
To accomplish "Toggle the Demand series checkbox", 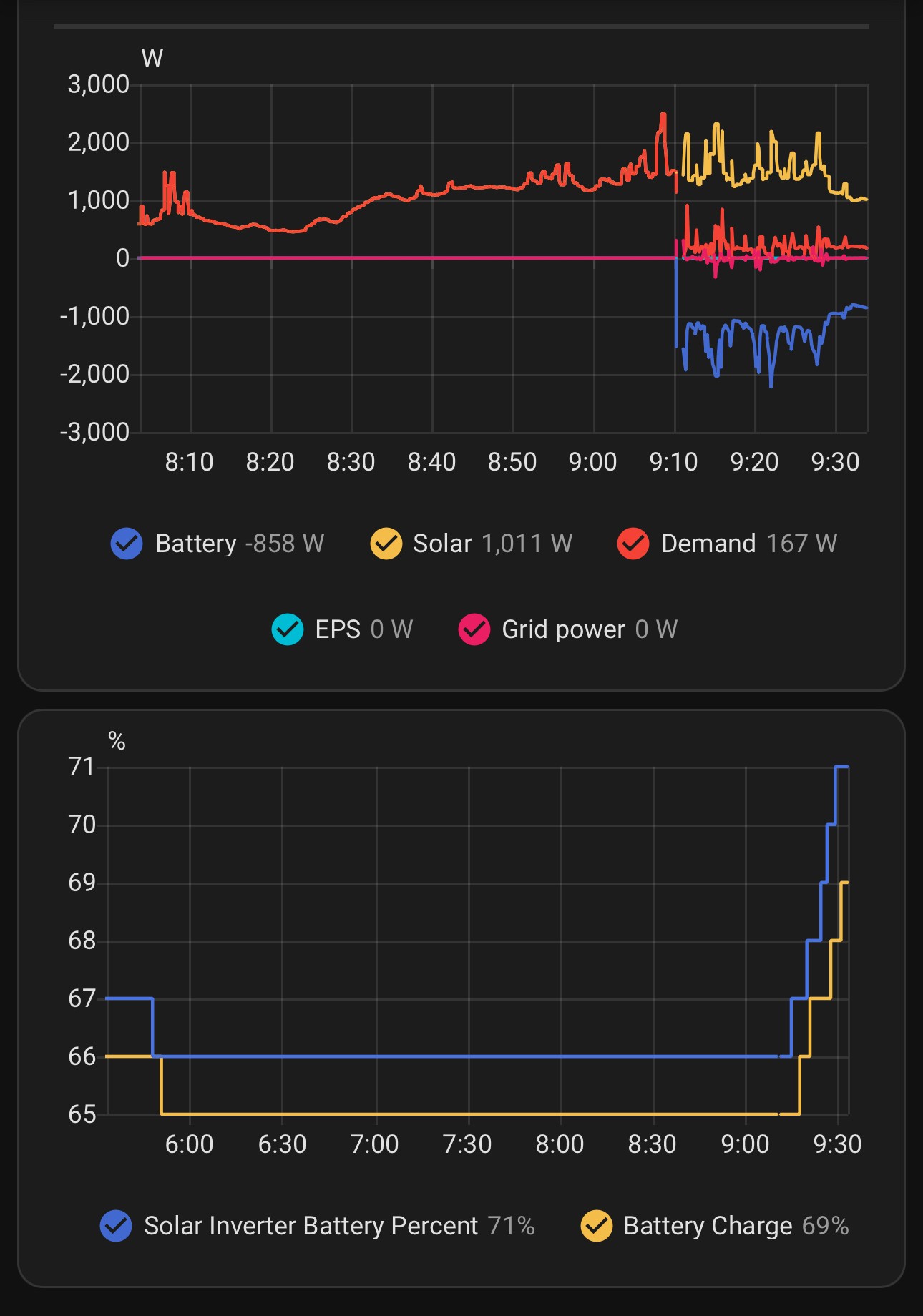I will [633, 544].
